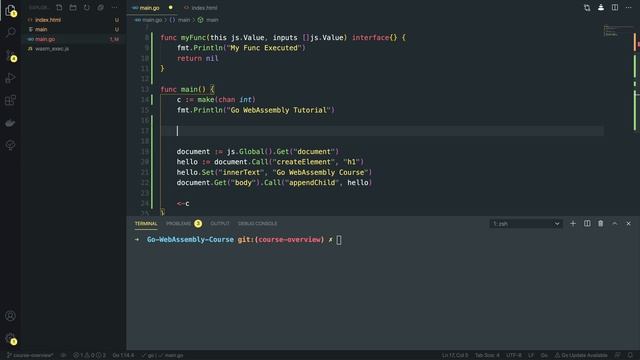640x360 pixels.
Task: Open the Explorer view in activity bar
Action: point(10,10)
